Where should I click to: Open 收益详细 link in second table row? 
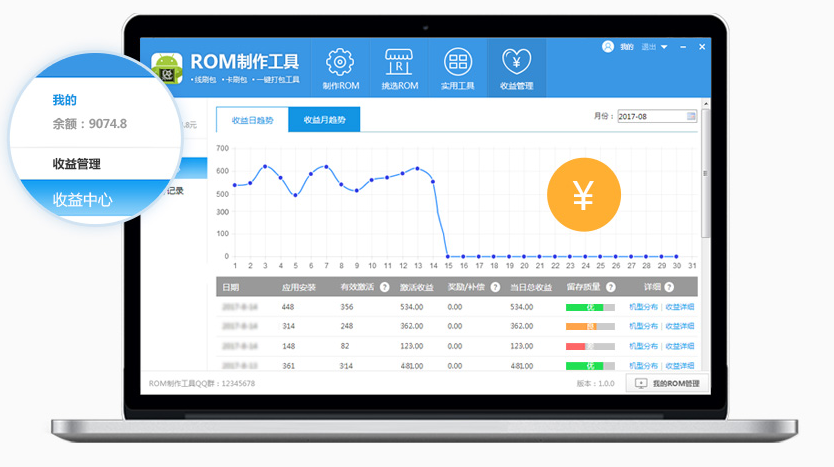(x=680, y=326)
